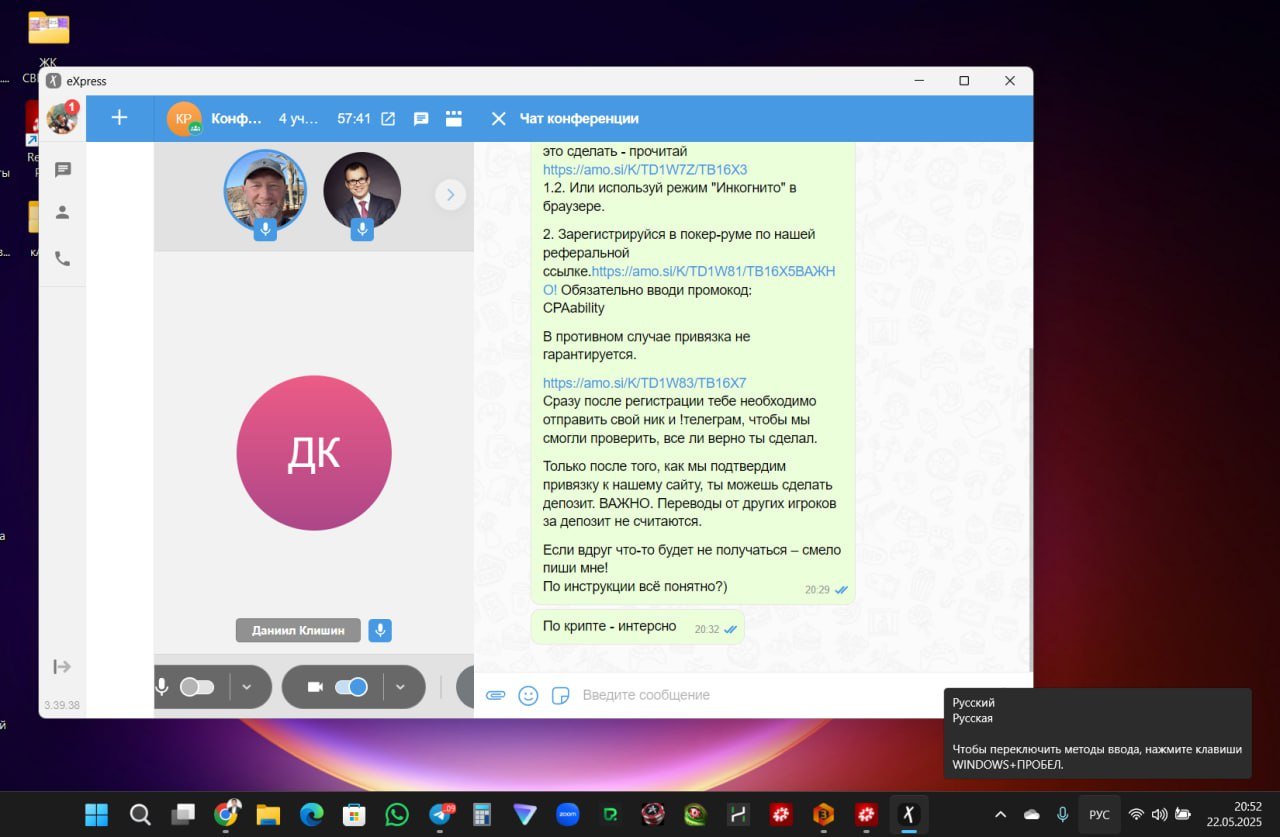Click the message По крипте - интерсно
Screen dimensions: 1280x837
pyautogui.click(x=637, y=628)
